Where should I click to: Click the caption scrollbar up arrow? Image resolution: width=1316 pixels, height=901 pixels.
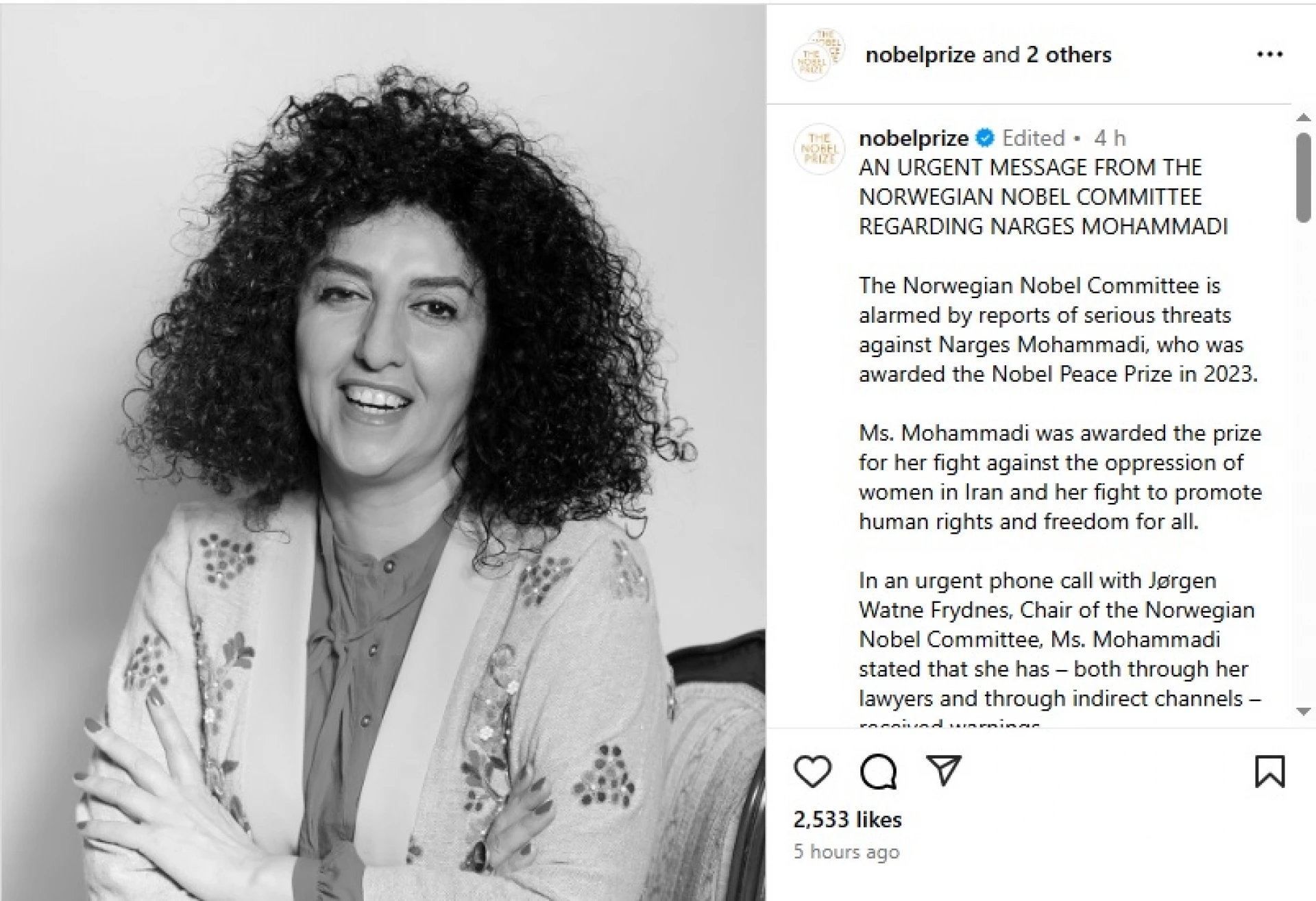click(x=1304, y=118)
